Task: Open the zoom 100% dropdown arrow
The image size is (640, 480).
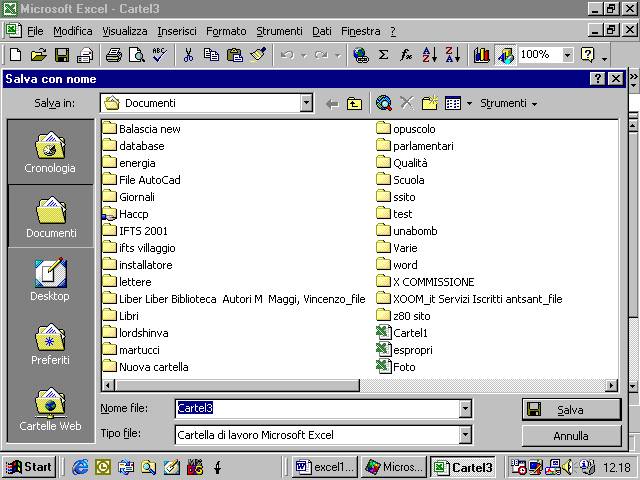Action: (x=567, y=55)
